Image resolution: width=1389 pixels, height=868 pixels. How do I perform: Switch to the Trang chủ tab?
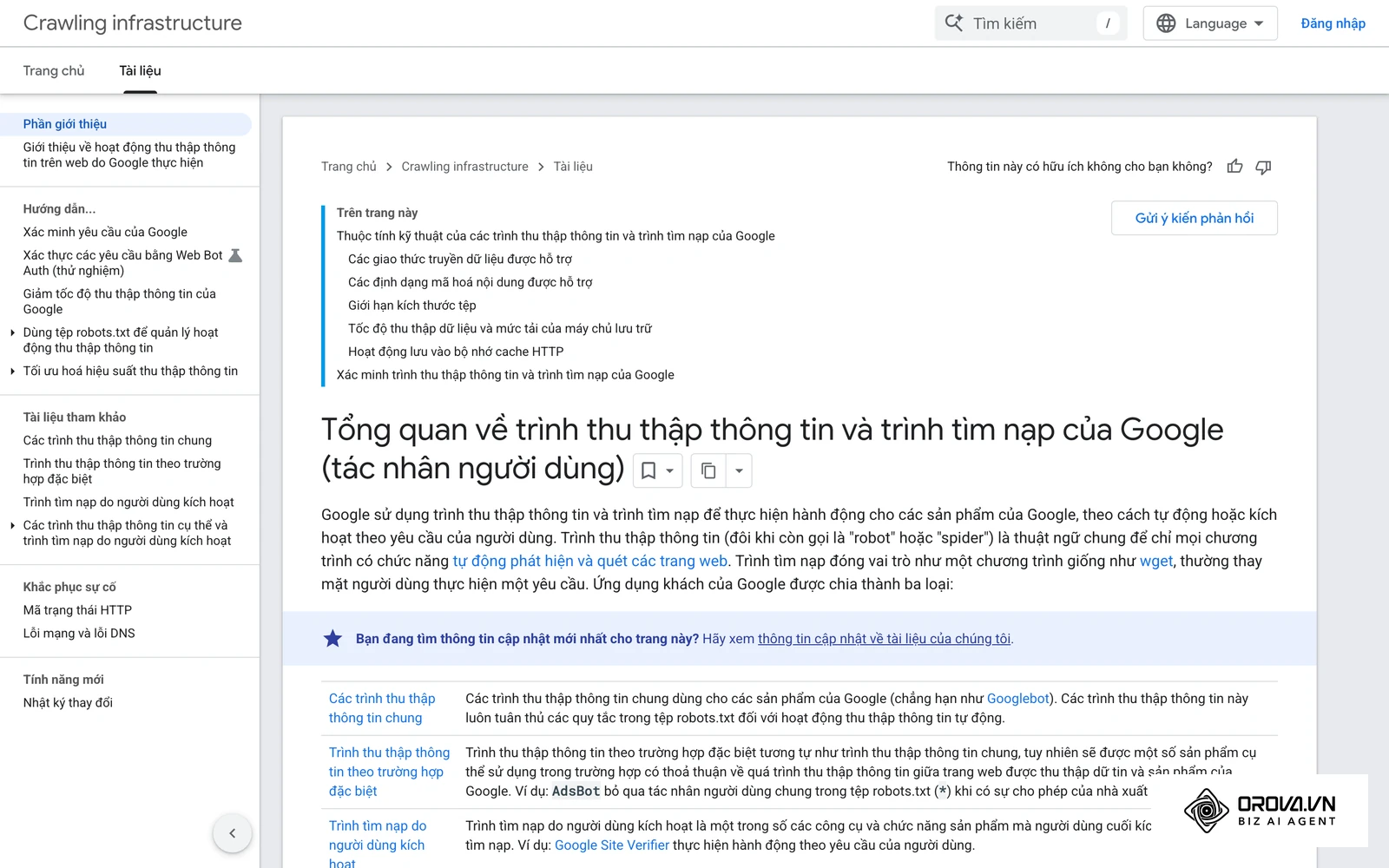tap(54, 70)
